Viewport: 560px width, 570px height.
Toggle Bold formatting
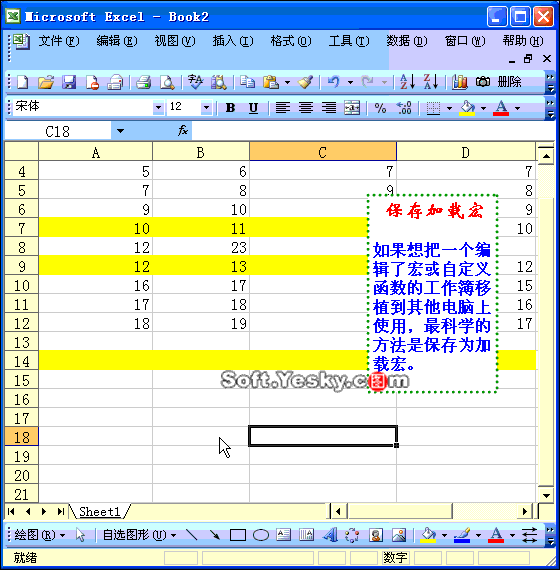pyautogui.click(x=230, y=108)
